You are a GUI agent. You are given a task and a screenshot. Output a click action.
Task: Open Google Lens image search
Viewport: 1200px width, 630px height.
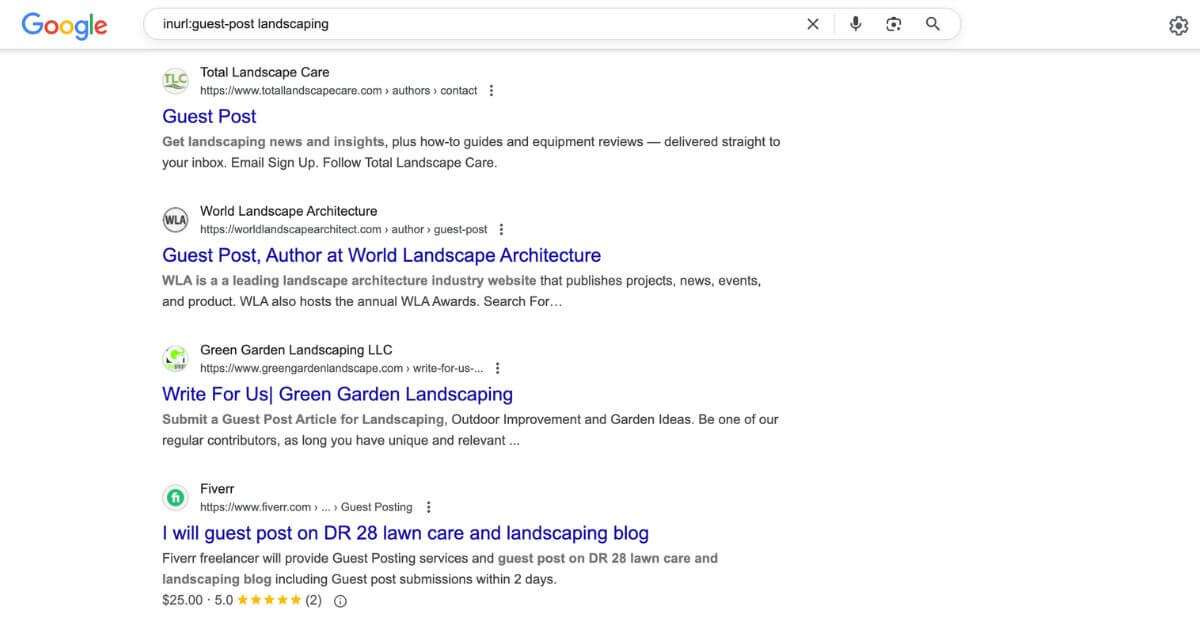[x=893, y=24]
